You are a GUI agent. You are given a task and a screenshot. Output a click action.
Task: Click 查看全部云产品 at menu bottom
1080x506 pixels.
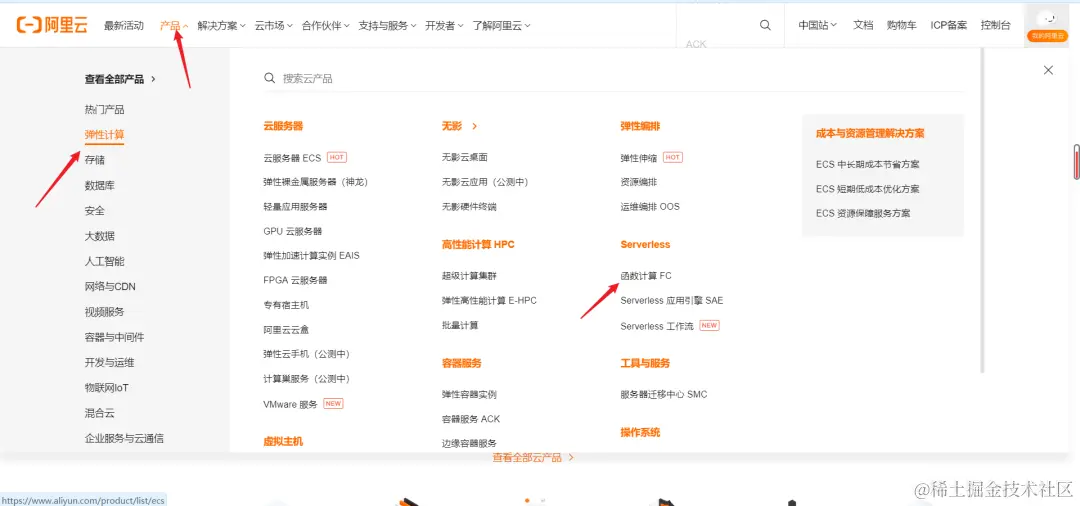pyautogui.click(x=533, y=457)
